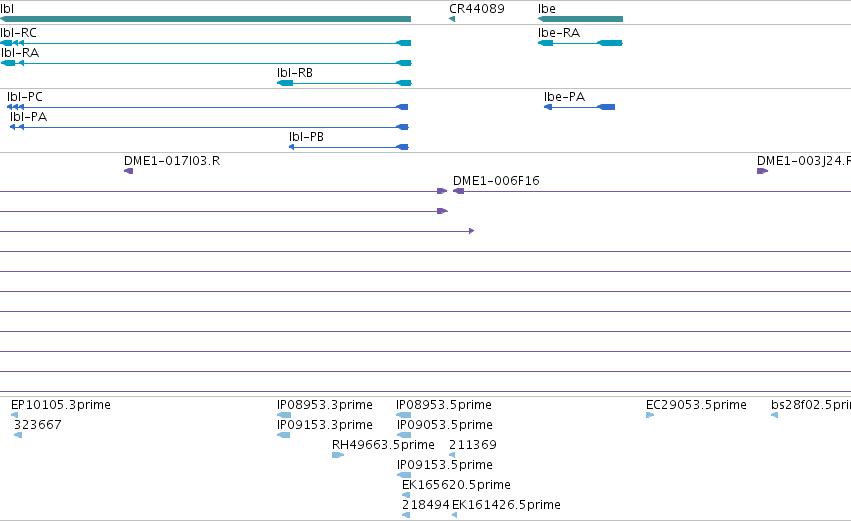Click the lbl-PC protein label
The width and height of the screenshot is (851, 521).
pos(24,97)
